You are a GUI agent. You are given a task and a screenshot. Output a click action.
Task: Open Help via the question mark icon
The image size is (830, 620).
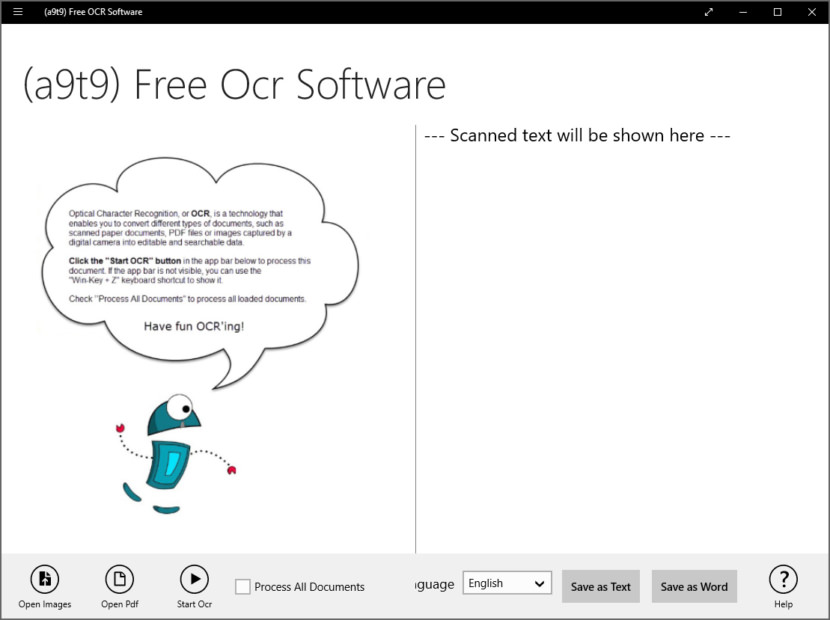pyautogui.click(x=783, y=579)
